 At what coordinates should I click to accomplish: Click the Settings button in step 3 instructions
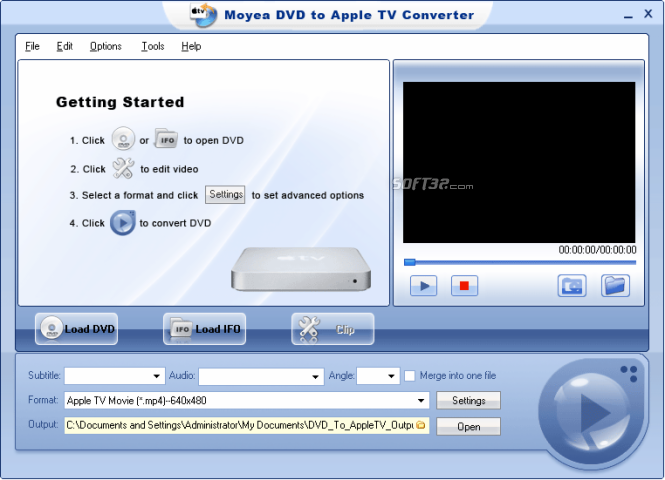(x=225, y=195)
